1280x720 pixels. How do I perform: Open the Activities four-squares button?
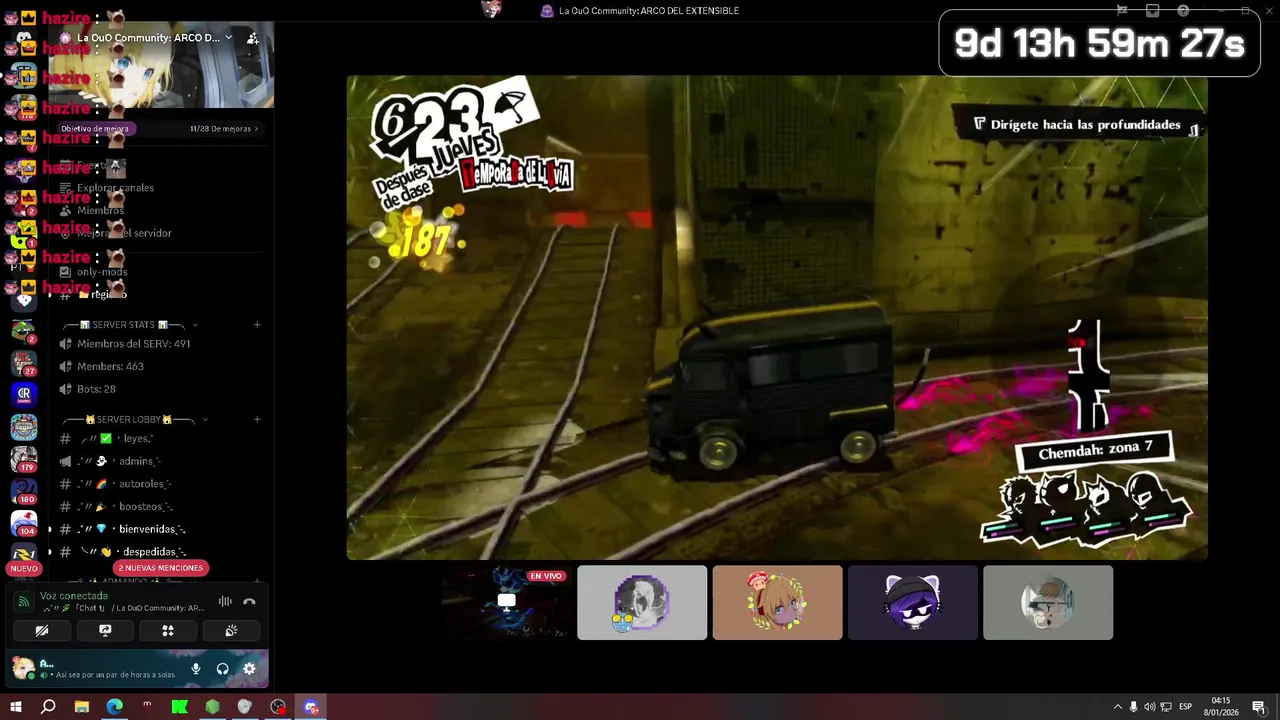point(168,631)
